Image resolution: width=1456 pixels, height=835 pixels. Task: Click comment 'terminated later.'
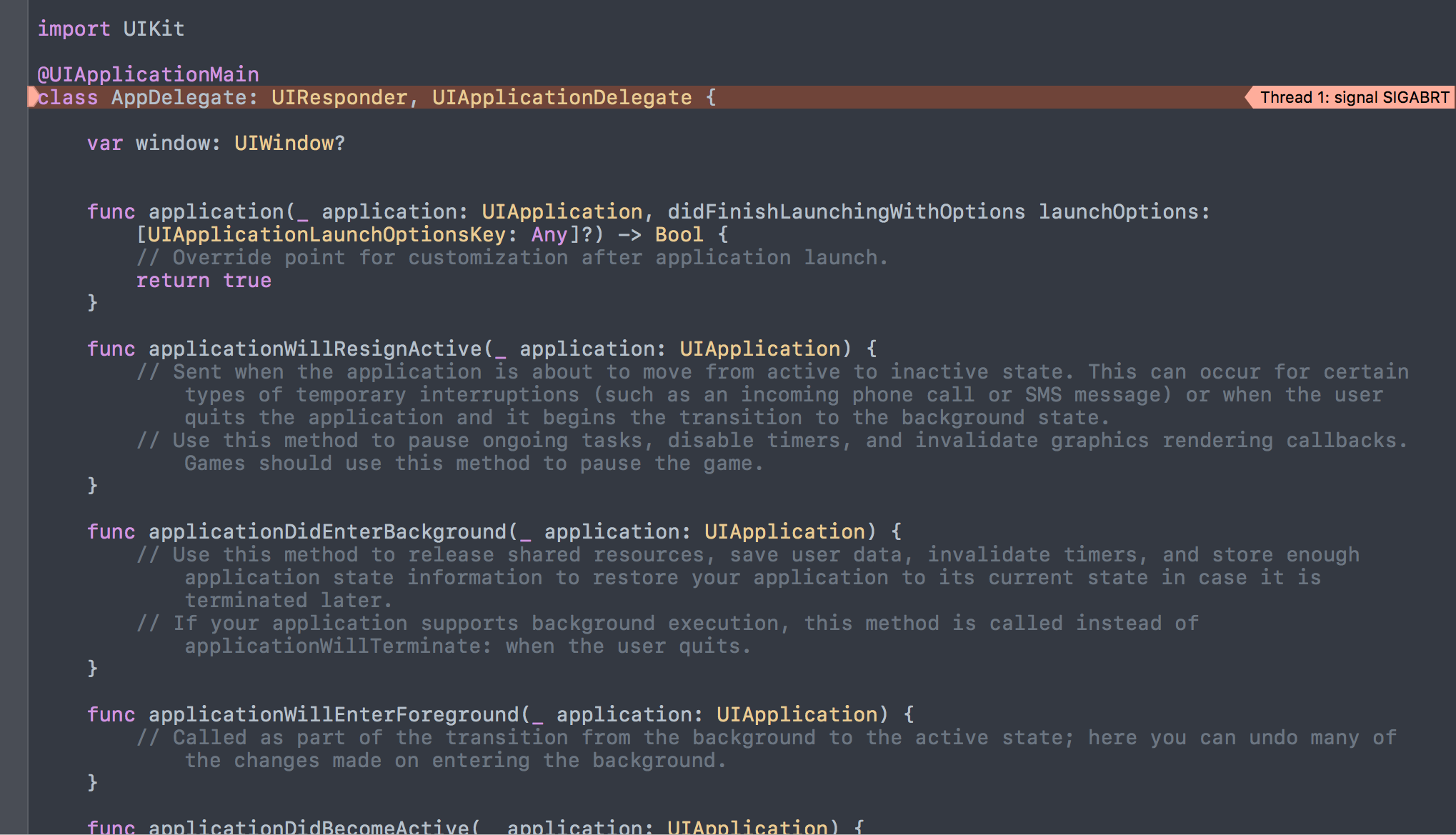[289, 600]
